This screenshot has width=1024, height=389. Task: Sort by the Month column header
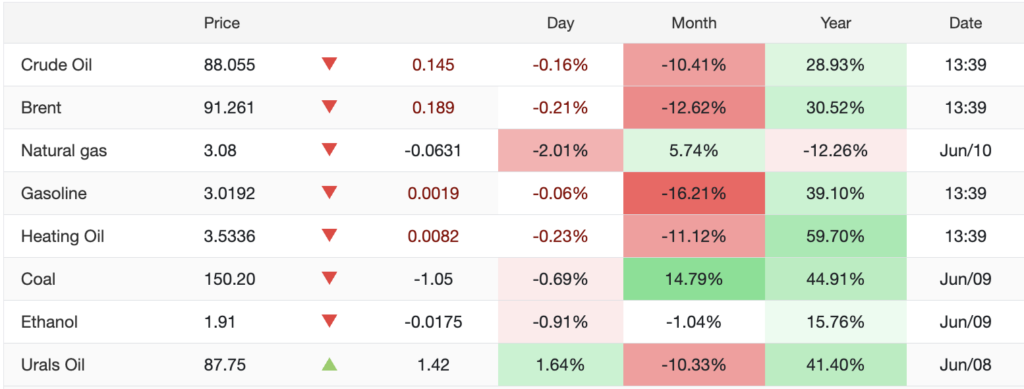point(694,23)
